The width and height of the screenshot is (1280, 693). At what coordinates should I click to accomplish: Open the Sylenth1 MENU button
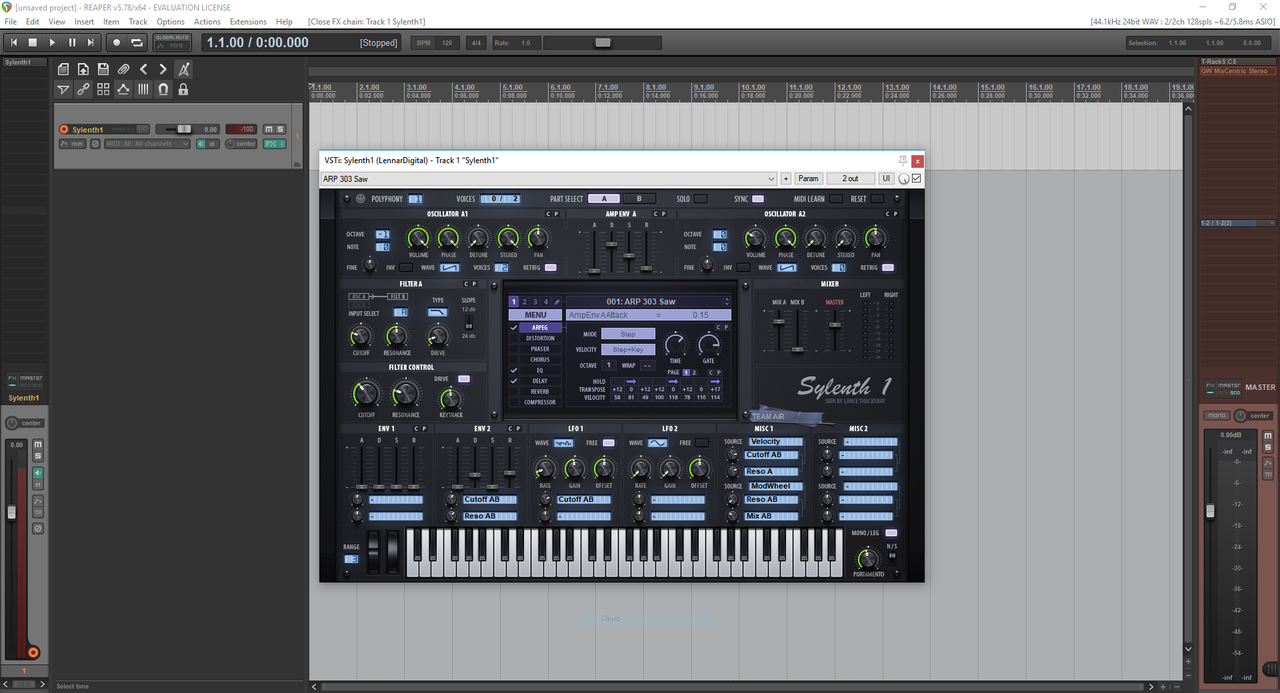535,315
